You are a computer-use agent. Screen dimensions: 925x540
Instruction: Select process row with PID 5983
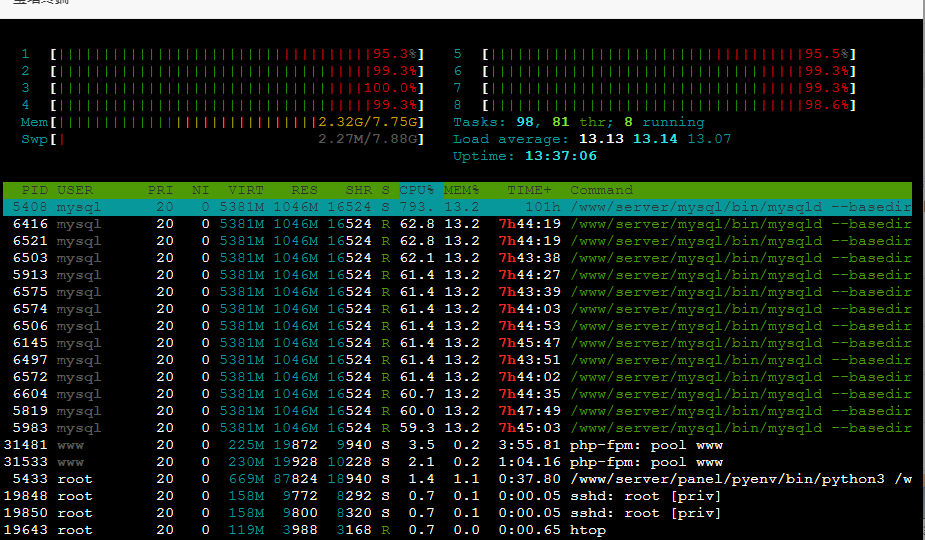coord(457,428)
